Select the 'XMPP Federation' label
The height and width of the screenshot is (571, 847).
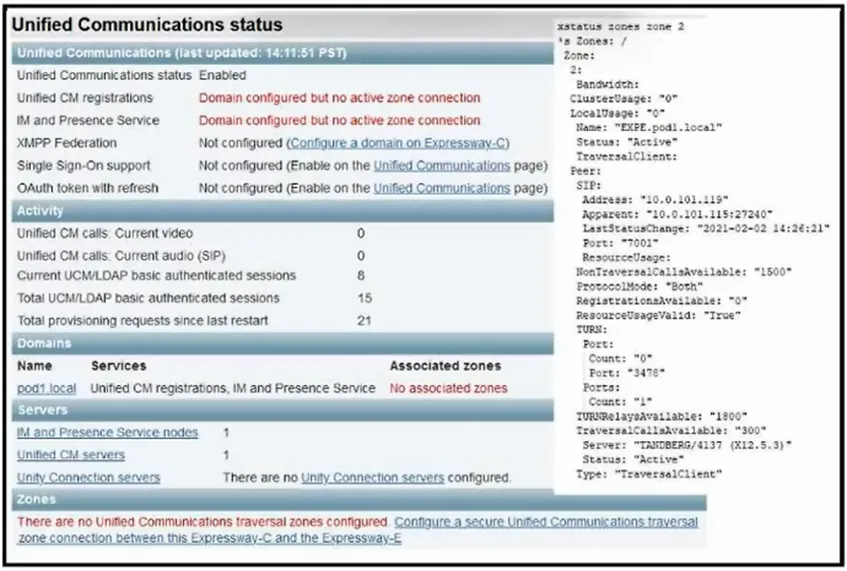tap(67, 143)
